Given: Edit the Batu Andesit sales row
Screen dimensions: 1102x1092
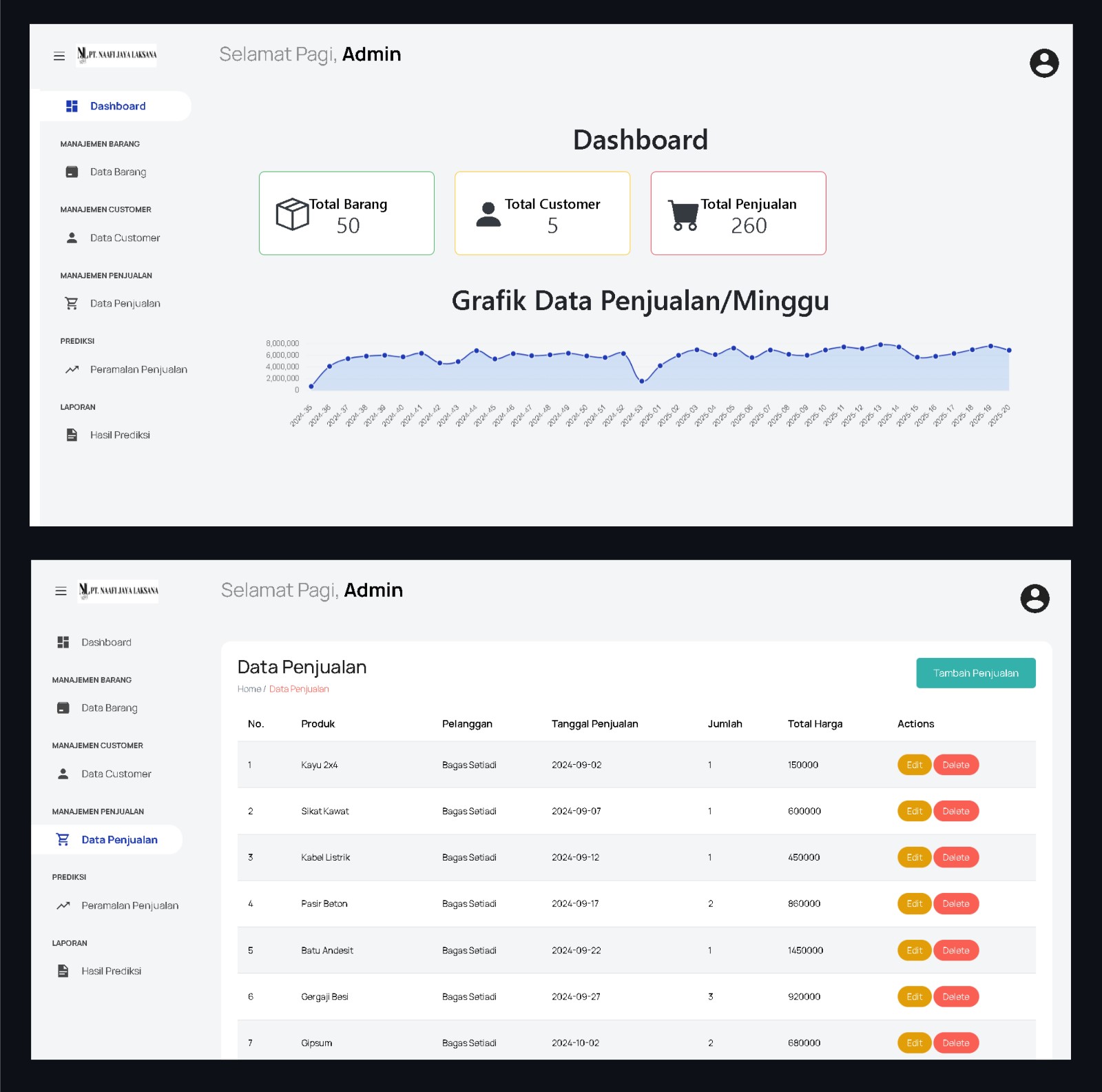Looking at the screenshot, I should pyautogui.click(x=914, y=950).
